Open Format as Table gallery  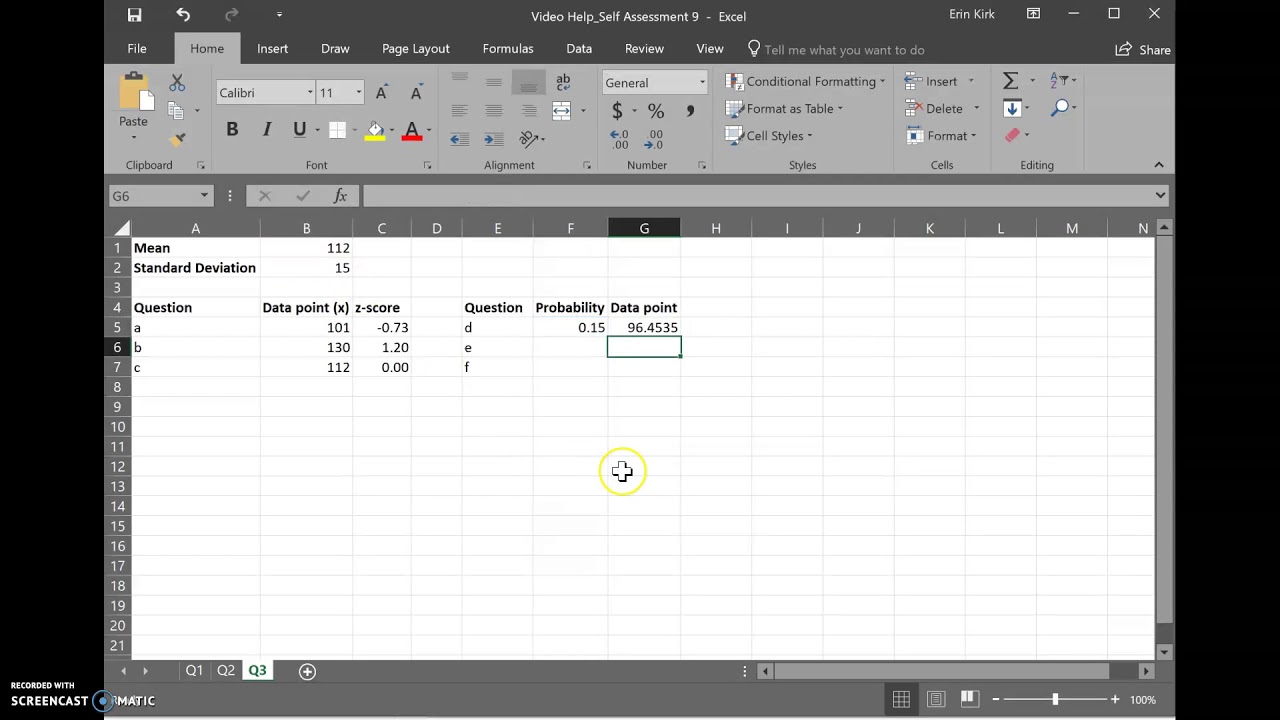click(x=784, y=108)
